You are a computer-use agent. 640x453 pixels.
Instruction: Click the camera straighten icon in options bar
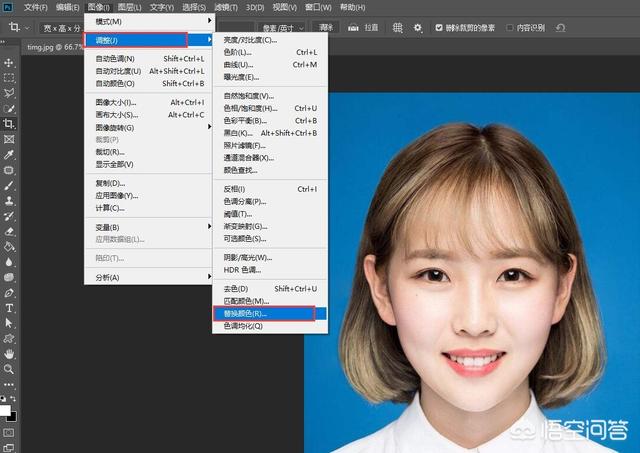[x=353, y=28]
